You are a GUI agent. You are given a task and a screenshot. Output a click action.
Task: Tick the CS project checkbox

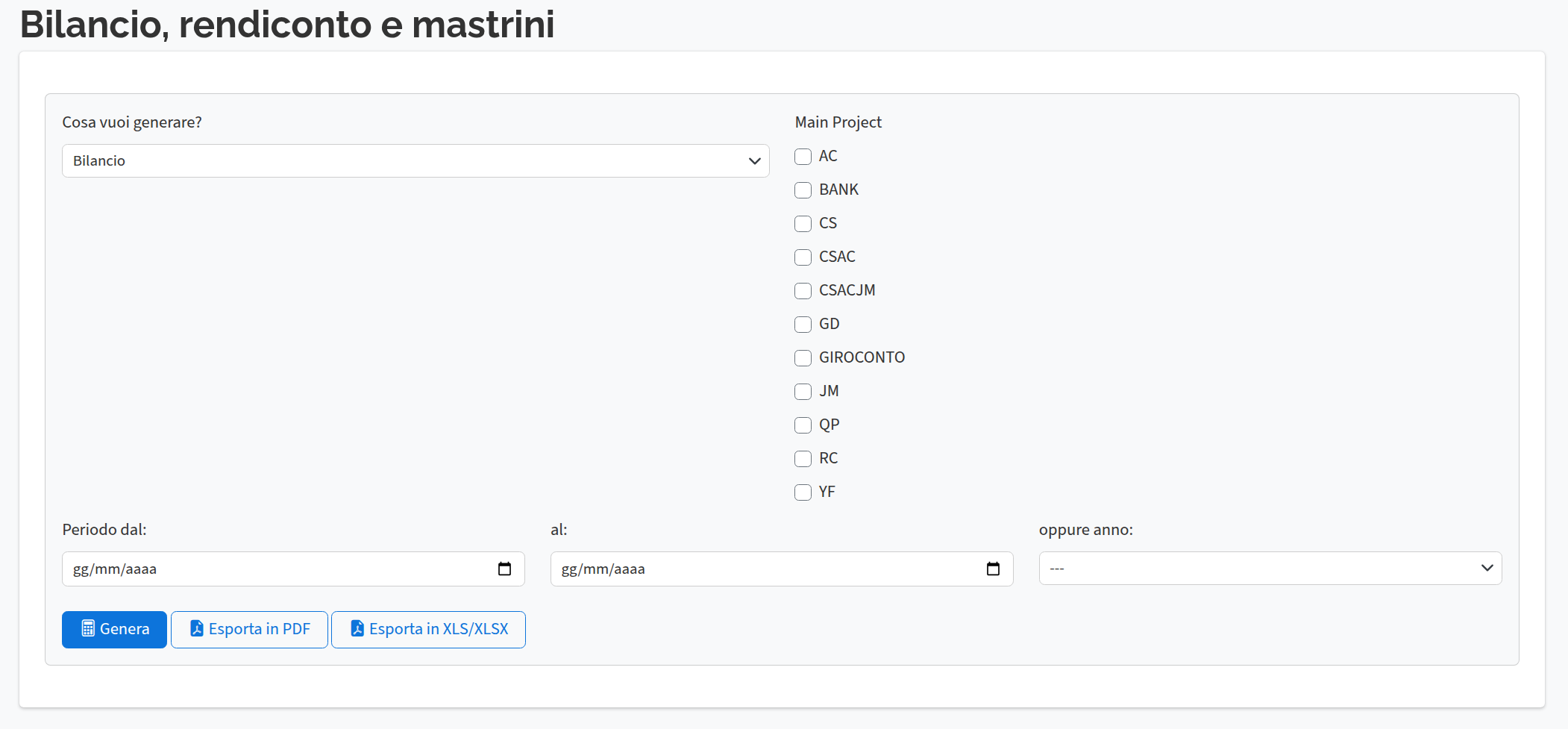pos(803,224)
